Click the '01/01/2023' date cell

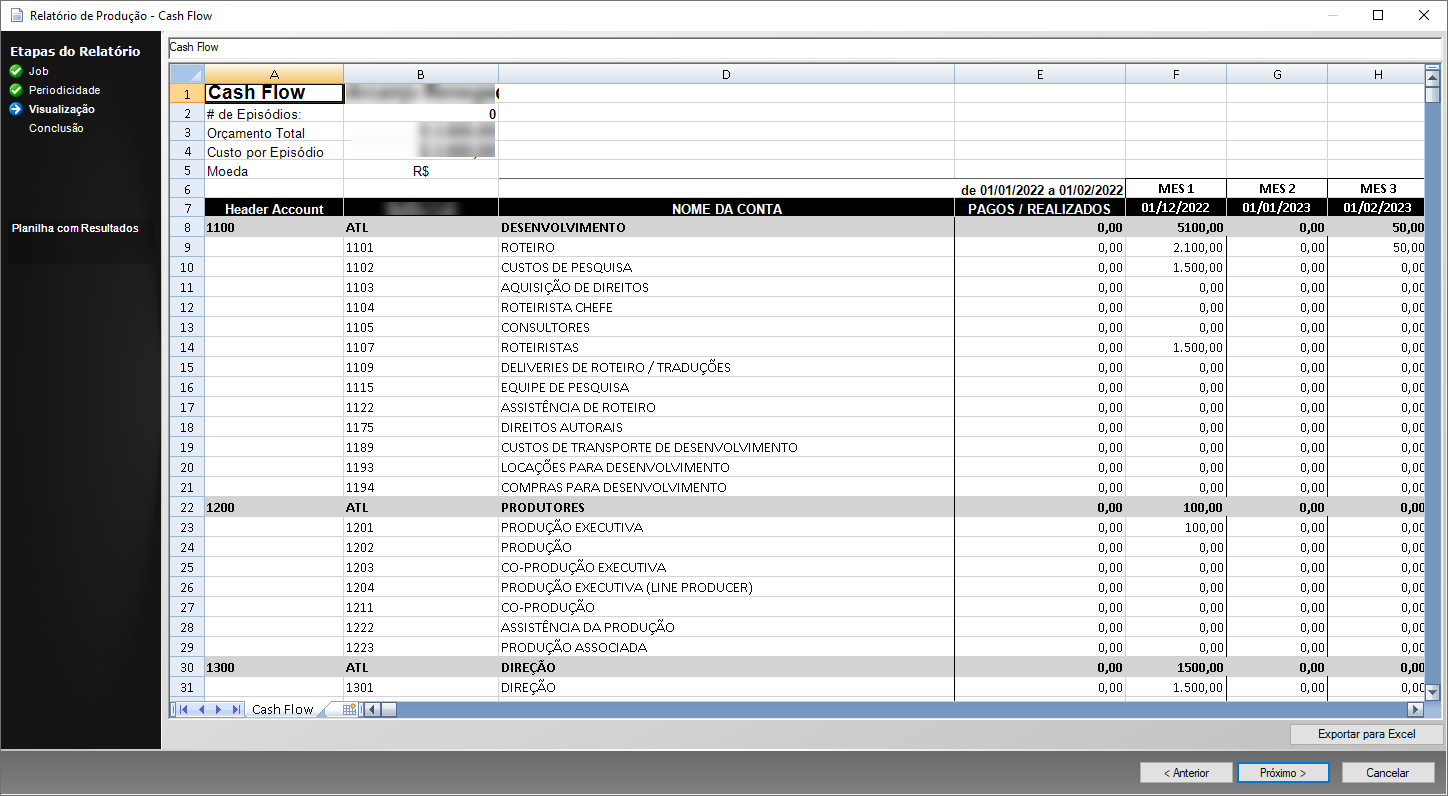tap(1277, 208)
